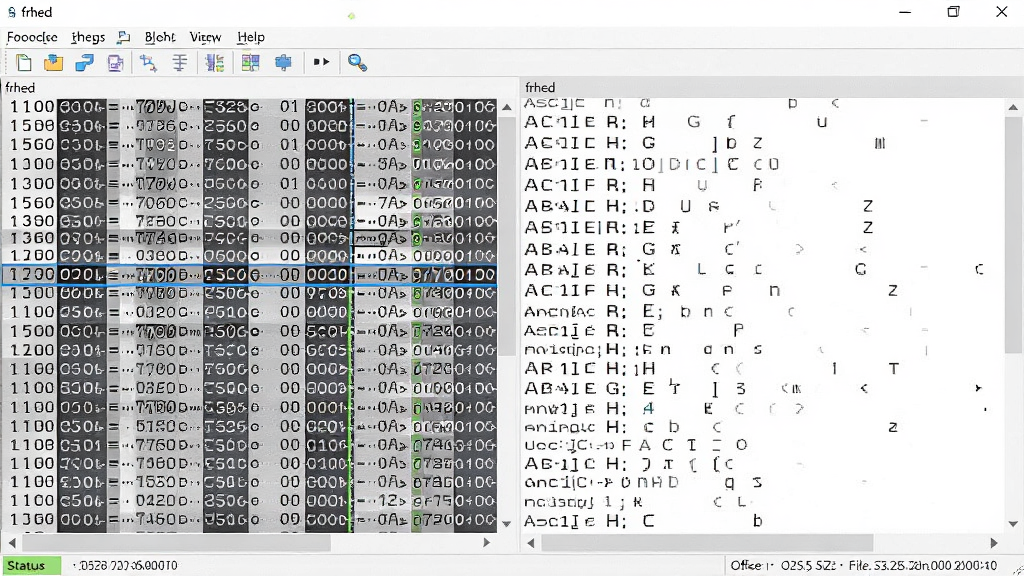Click the hex pane's scroll-down arrow
The image size is (1024, 576).
tap(507, 524)
